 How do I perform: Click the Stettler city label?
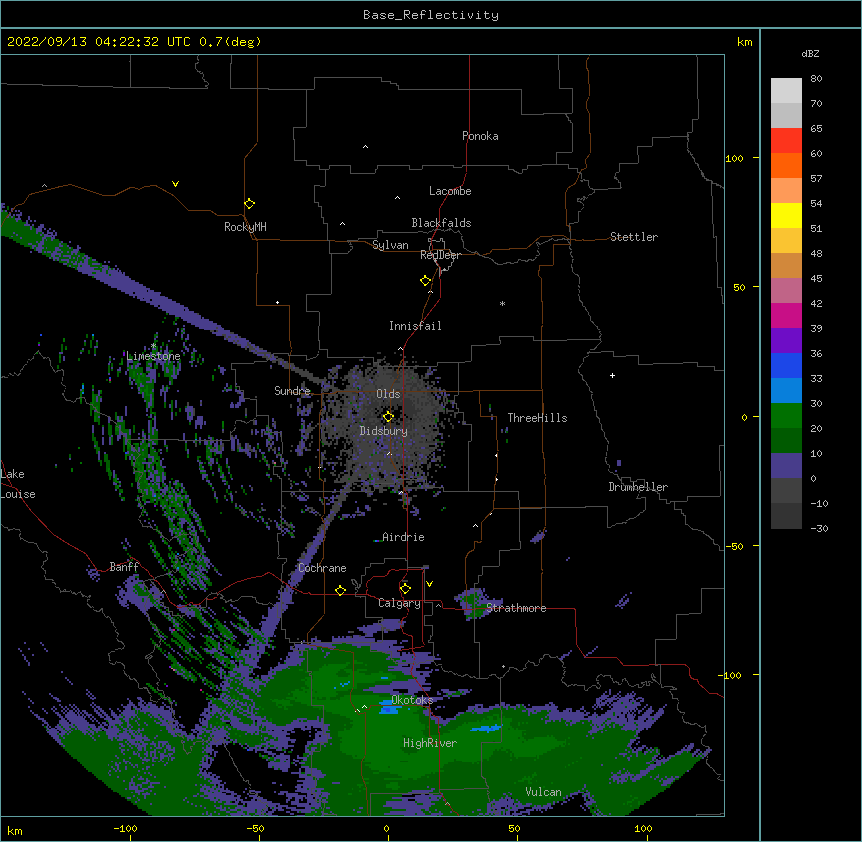(634, 237)
